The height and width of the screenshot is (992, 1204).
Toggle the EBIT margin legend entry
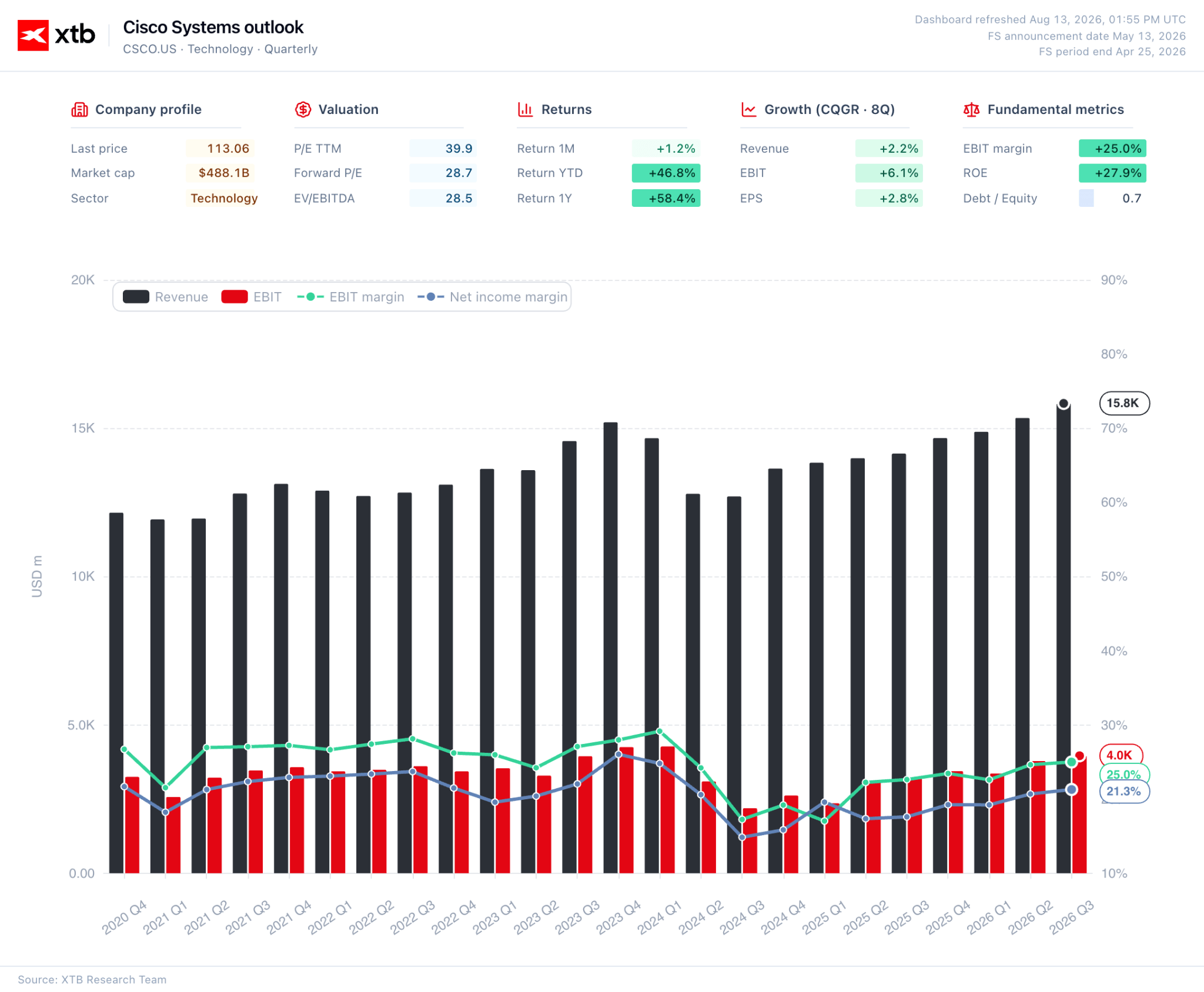click(x=351, y=297)
